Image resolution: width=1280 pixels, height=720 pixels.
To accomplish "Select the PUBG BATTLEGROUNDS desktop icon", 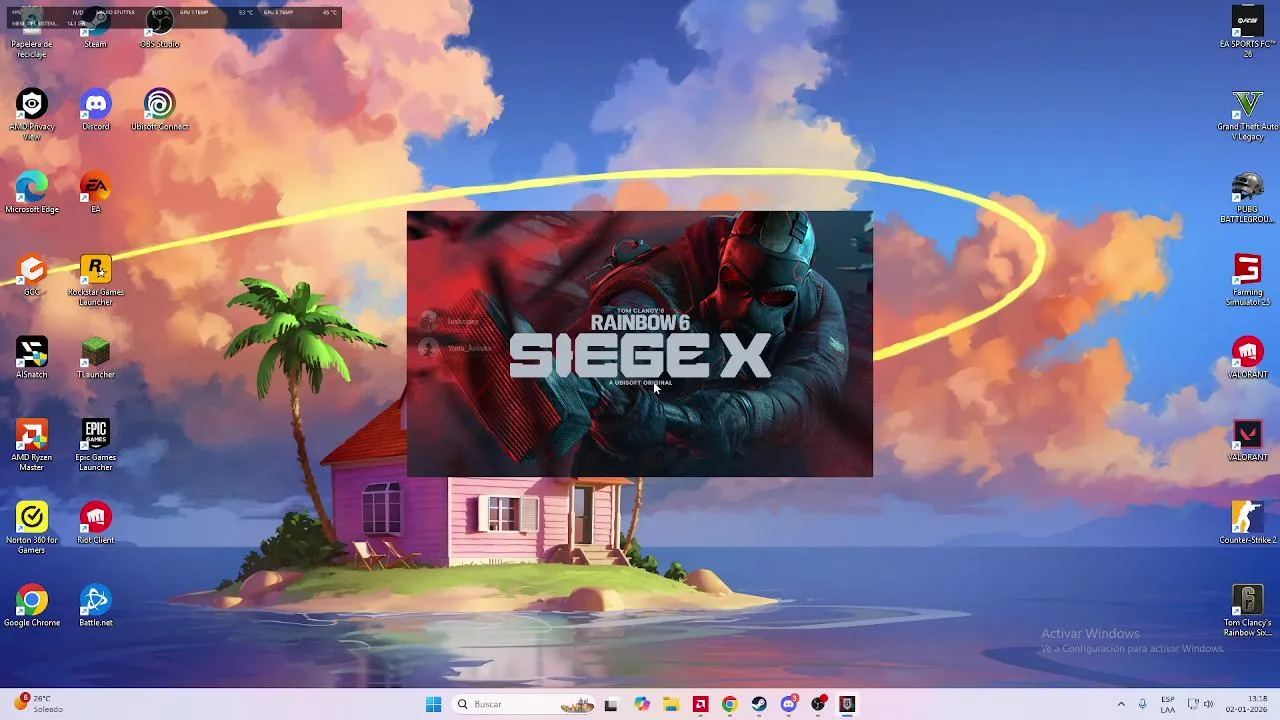I will pyautogui.click(x=1247, y=198).
